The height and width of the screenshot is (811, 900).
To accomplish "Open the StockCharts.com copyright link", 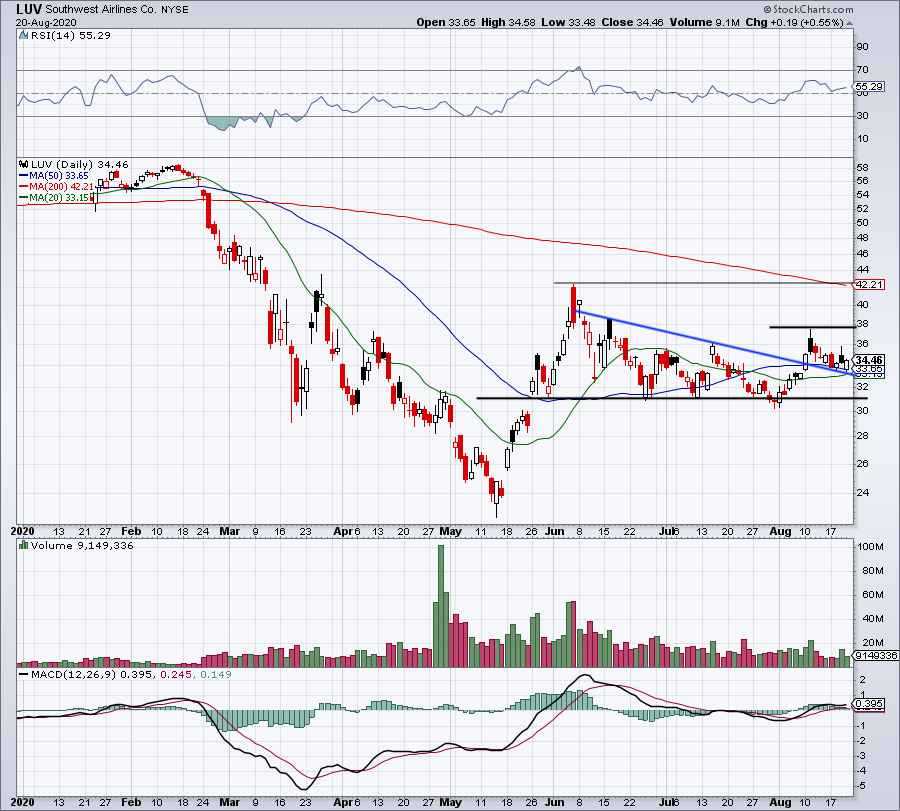I will tap(808, 9).
